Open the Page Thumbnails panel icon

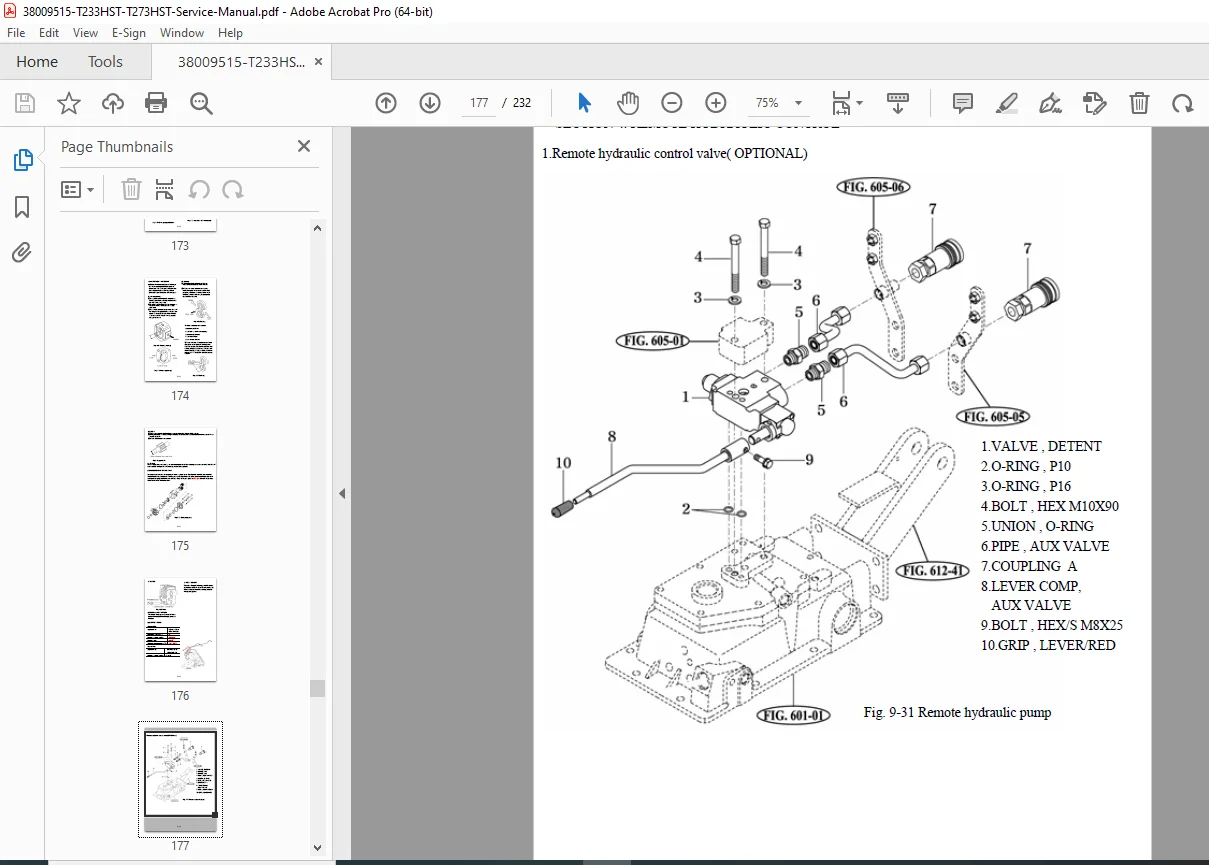click(x=22, y=160)
